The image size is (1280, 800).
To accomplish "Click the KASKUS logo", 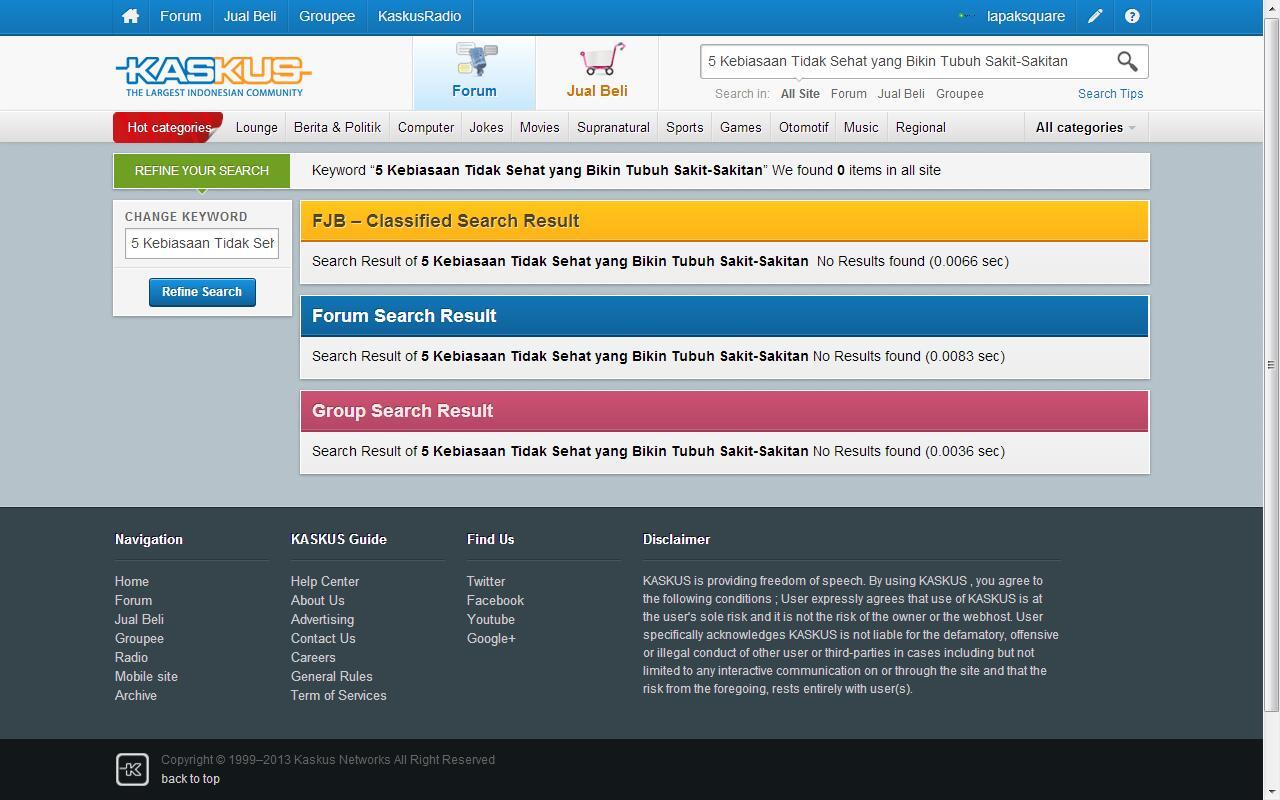I will pos(214,76).
